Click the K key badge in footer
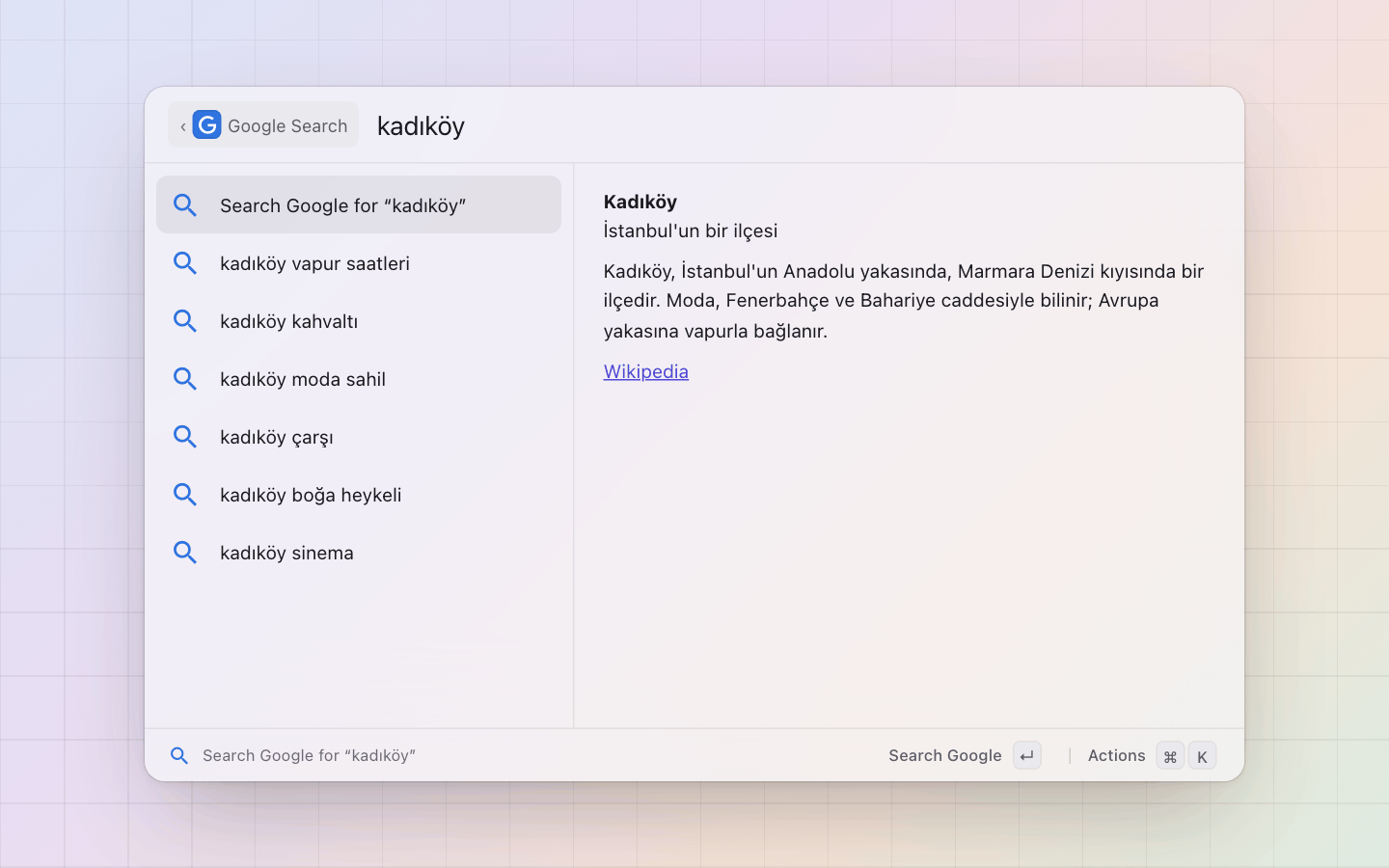The height and width of the screenshot is (868, 1389). pos(1202,756)
